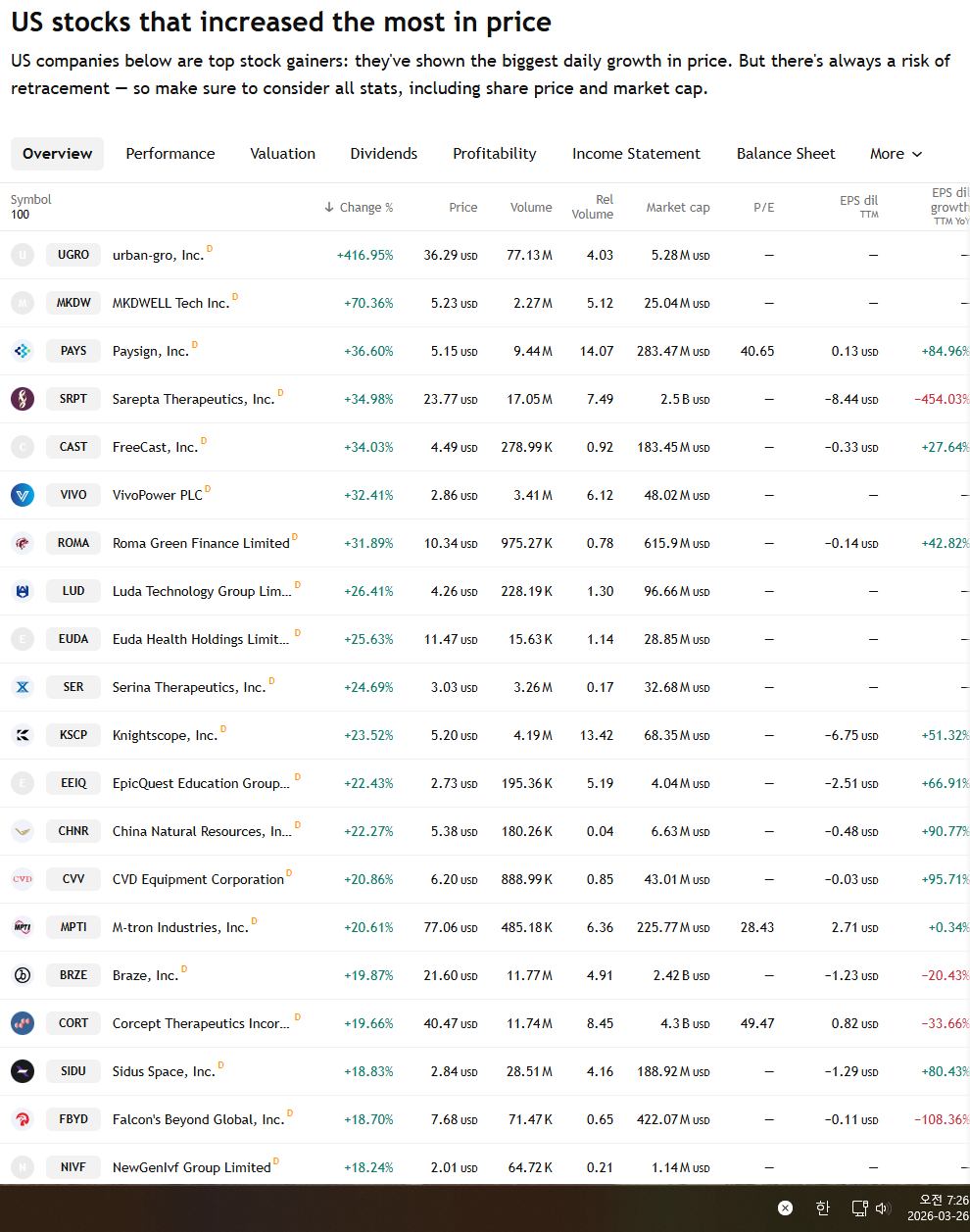Click the M-tron Industries MPTI logo icon
970x1232 pixels.
pyautogui.click(x=23, y=927)
